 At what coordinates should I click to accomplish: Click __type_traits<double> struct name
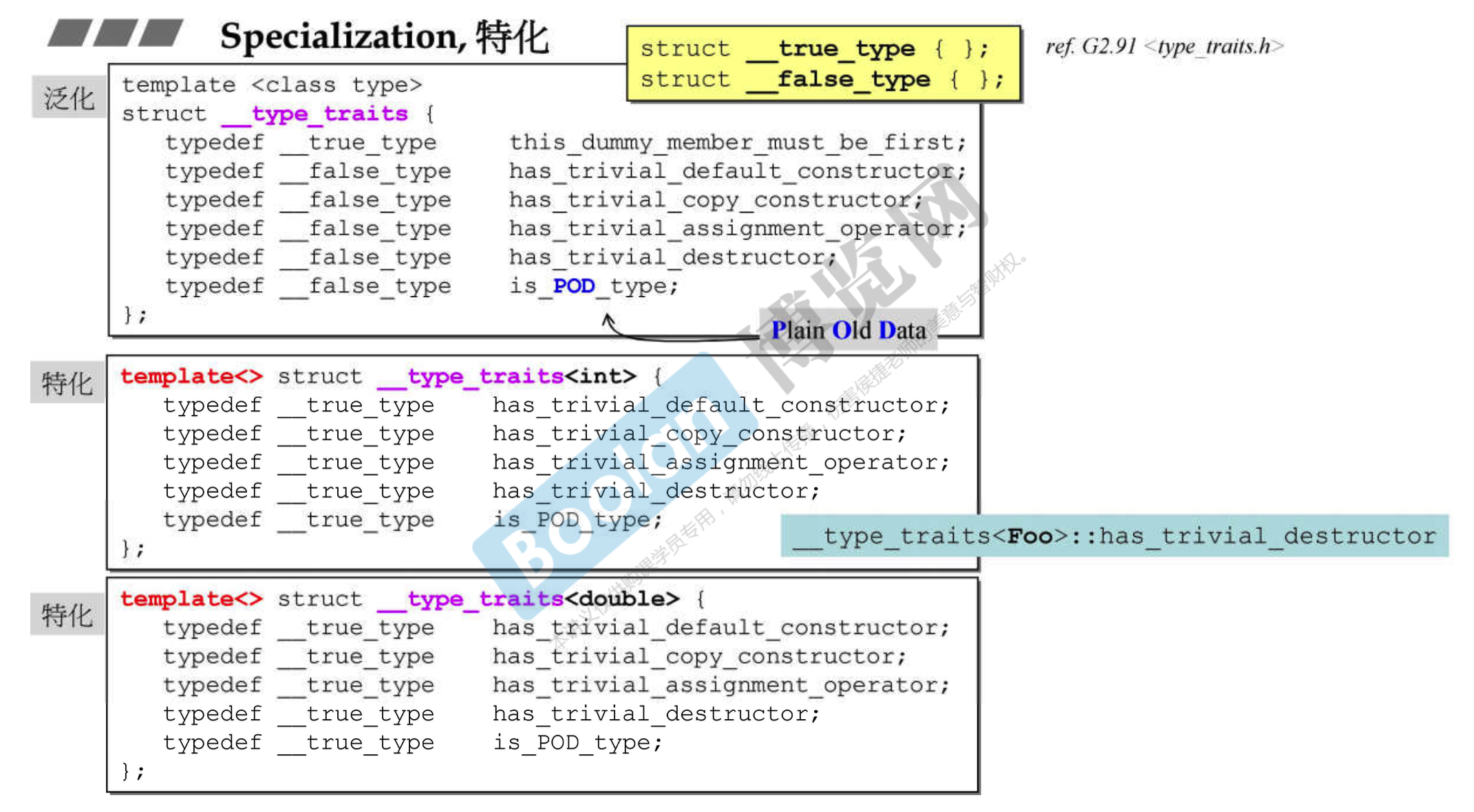click(528, 599)
